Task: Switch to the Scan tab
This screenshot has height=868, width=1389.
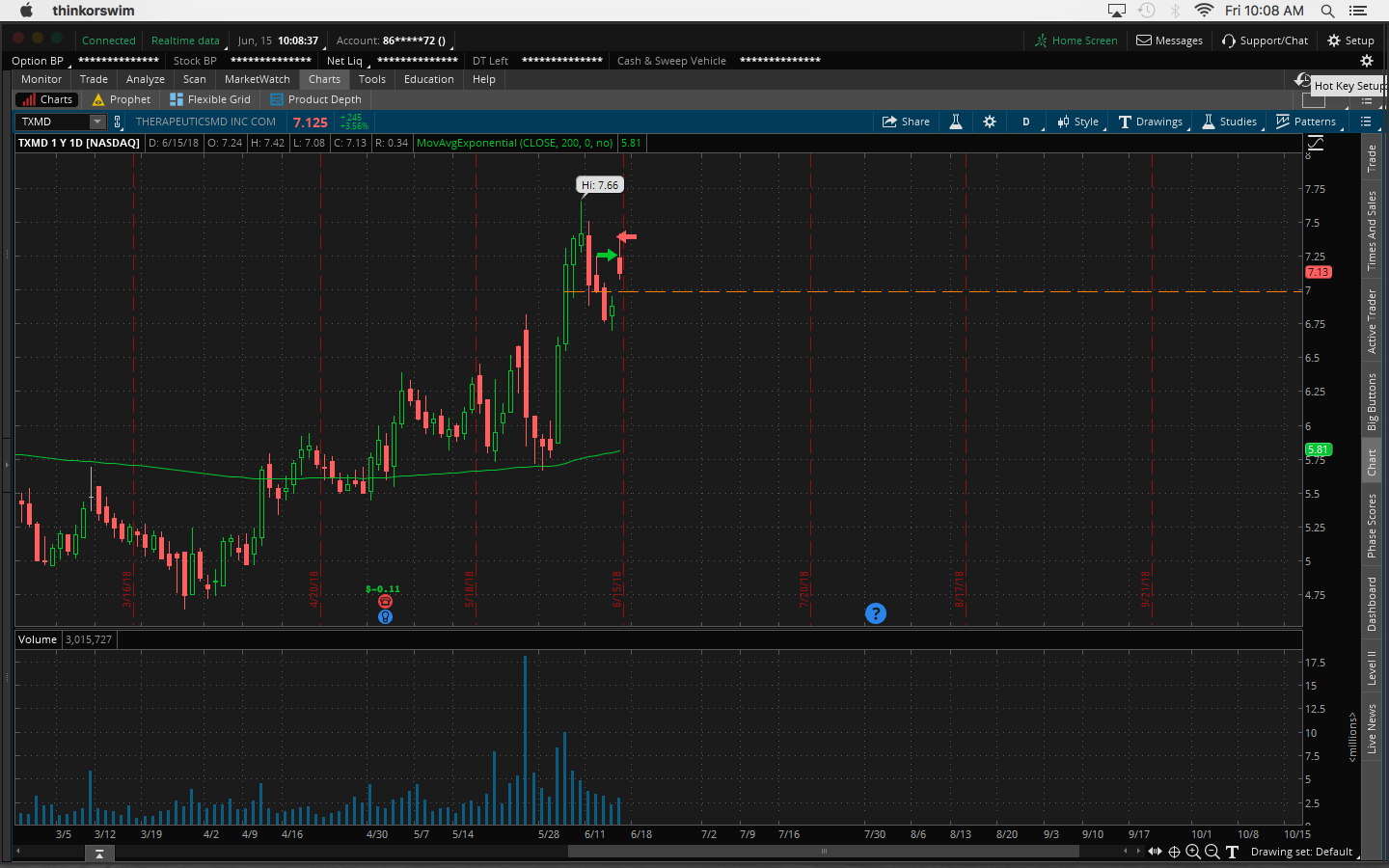Action: (x=195, y=79)
